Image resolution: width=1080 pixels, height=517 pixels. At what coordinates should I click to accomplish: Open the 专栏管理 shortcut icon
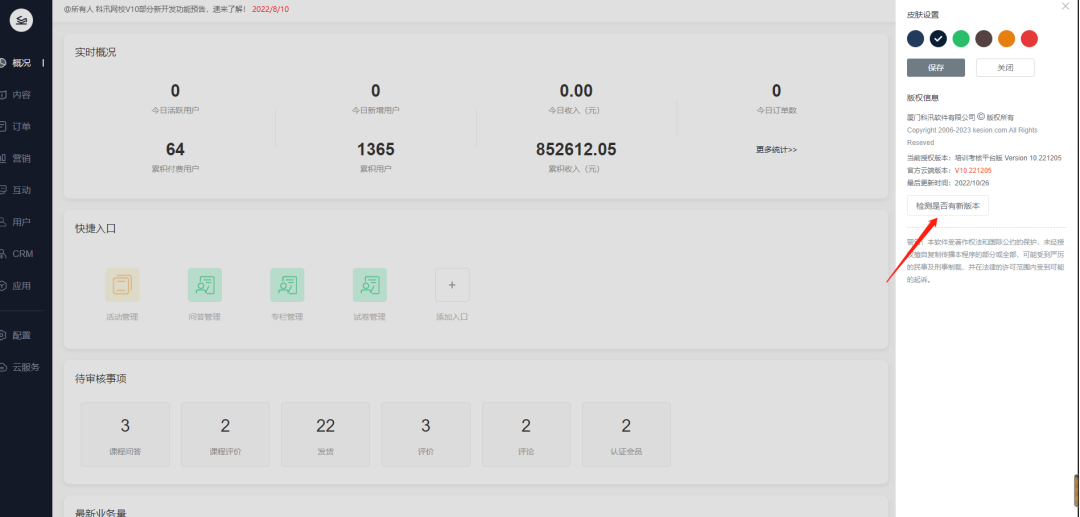click(287, 285)
